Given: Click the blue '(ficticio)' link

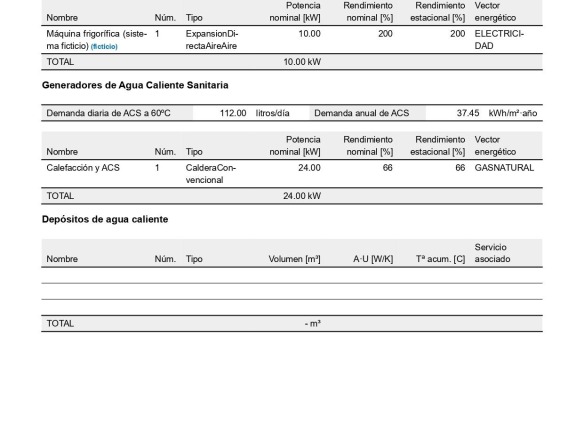Looking at the screenshot, I should pos(104,47).
